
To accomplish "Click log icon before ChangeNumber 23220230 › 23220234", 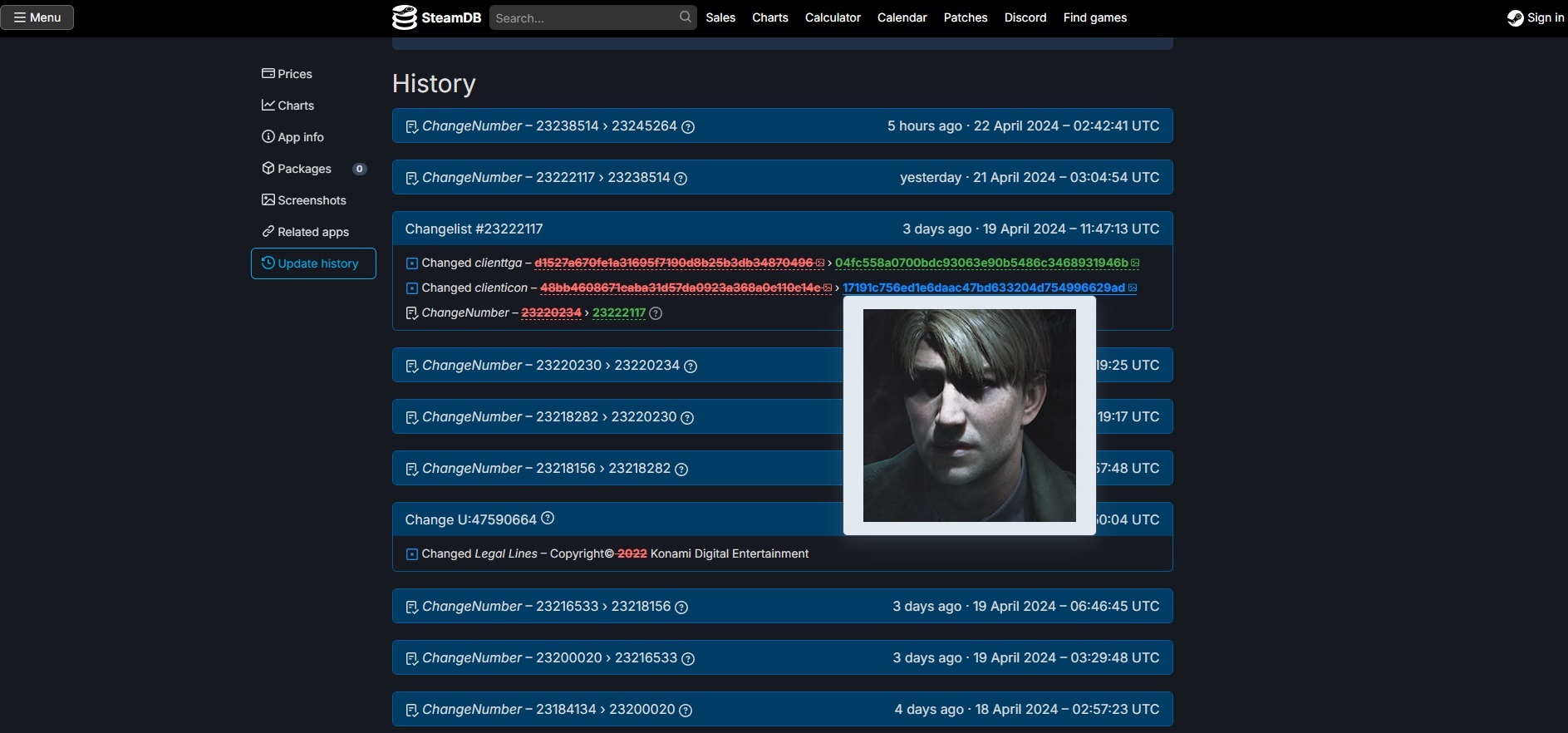I will pos(411,366).
